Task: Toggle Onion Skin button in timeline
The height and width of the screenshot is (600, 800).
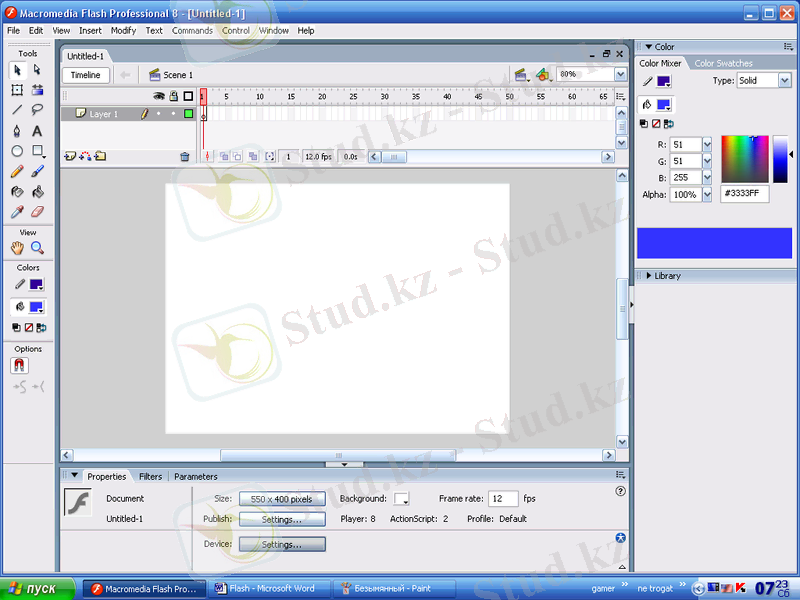Action: click(x=224, y=157)
